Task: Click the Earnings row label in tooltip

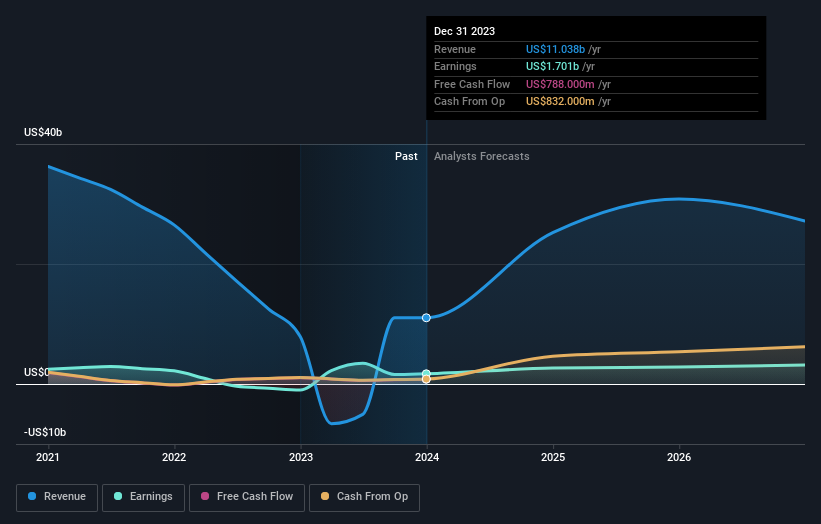Action: pyautogui.click(x=455, y=66)
